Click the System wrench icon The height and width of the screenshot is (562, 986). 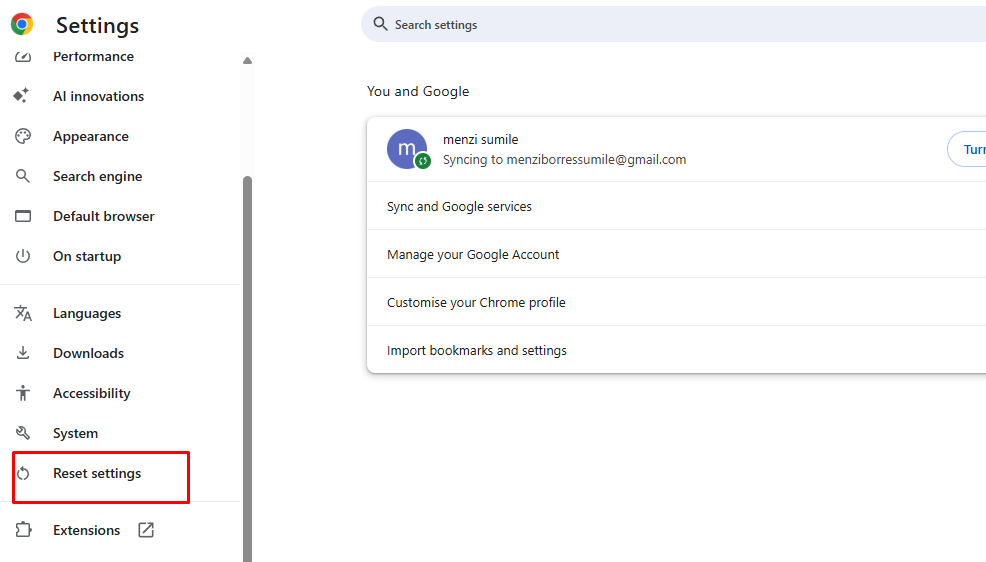coord(22,433)
